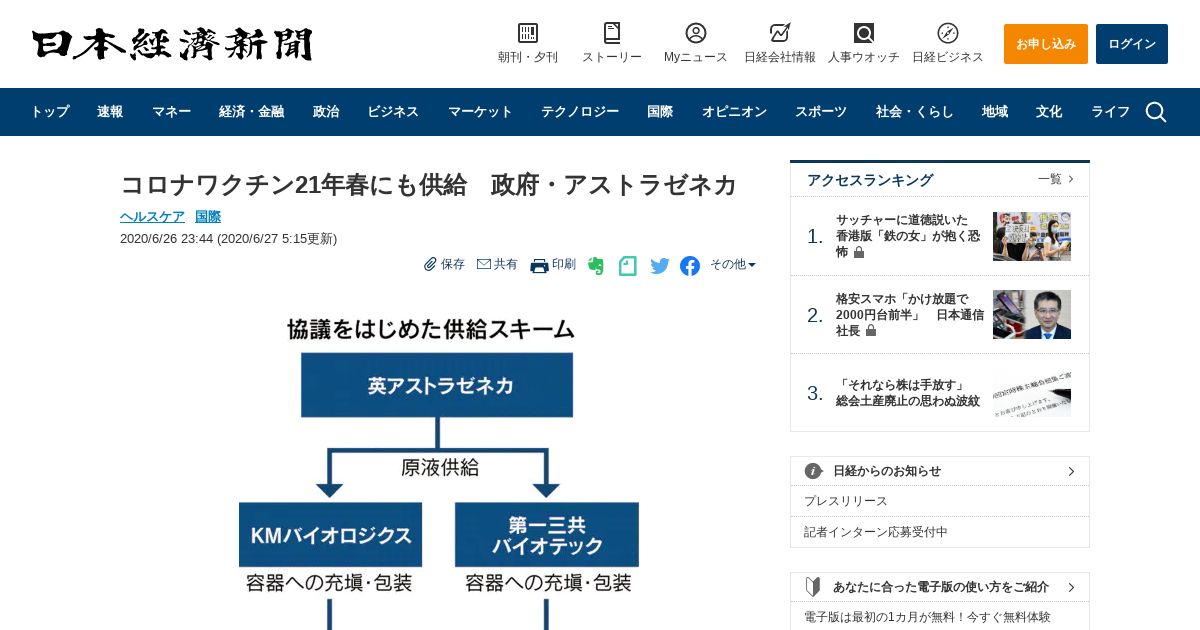Open the 朝刊・夕刊 newspaper icon
The image size is (1200, 630).
pyautogui.click(x=528, y=33)
